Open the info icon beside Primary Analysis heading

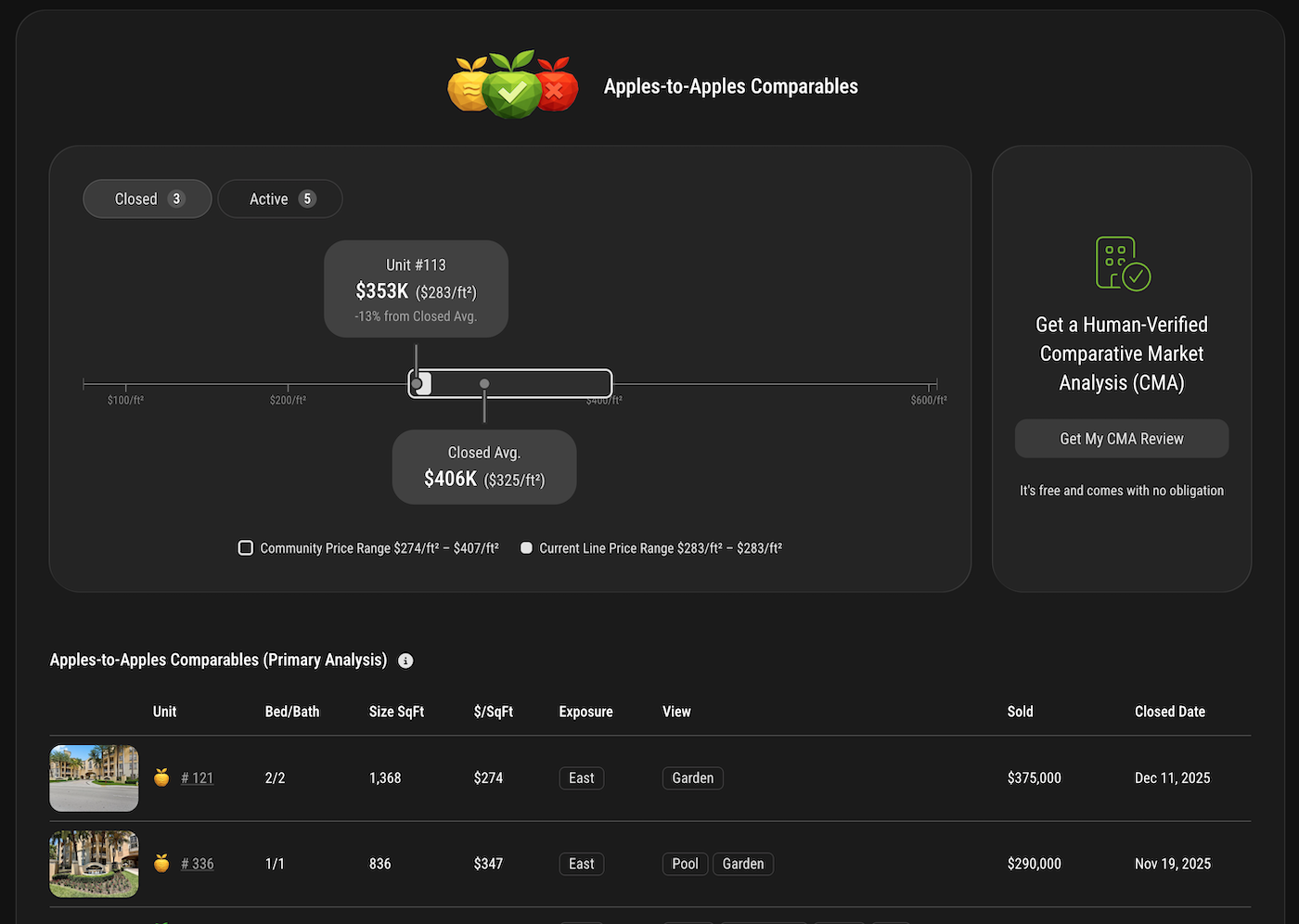pyautogui.click(x=405, y=661)
